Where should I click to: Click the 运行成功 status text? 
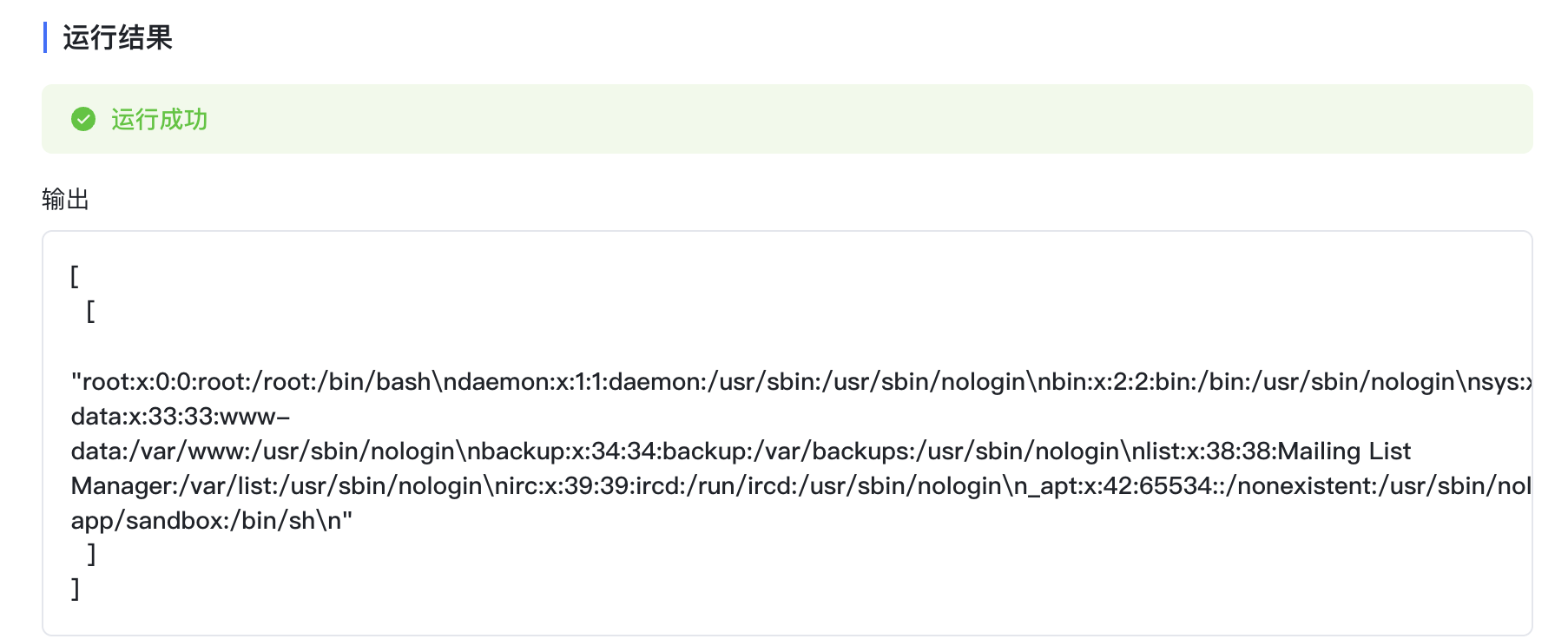(159, 119)
